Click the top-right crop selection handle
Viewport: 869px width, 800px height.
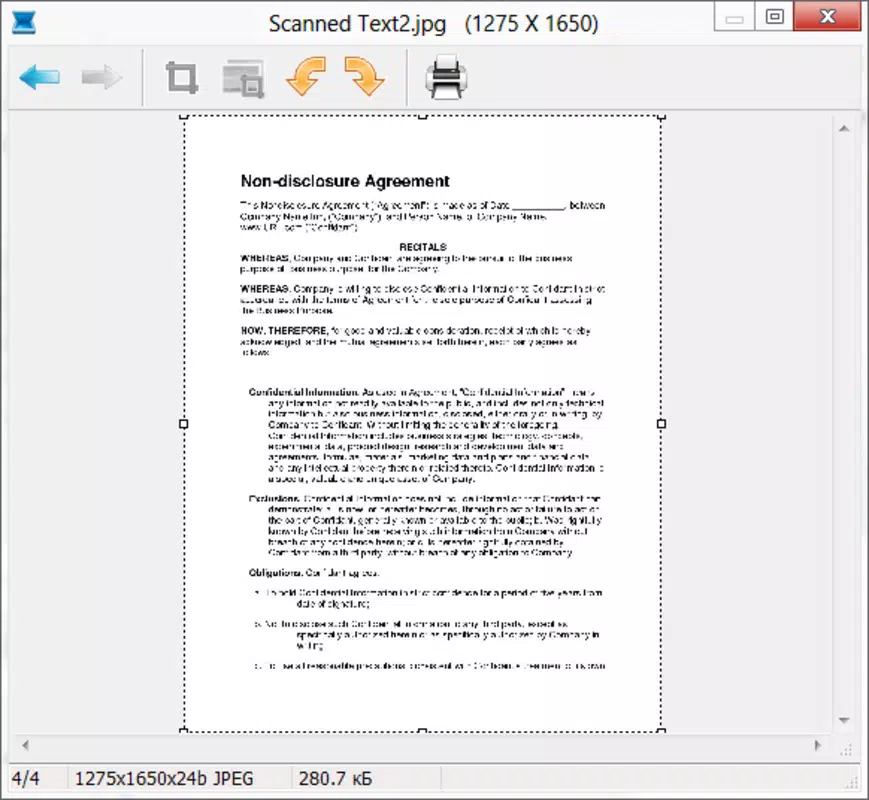[x=661, y=116]
